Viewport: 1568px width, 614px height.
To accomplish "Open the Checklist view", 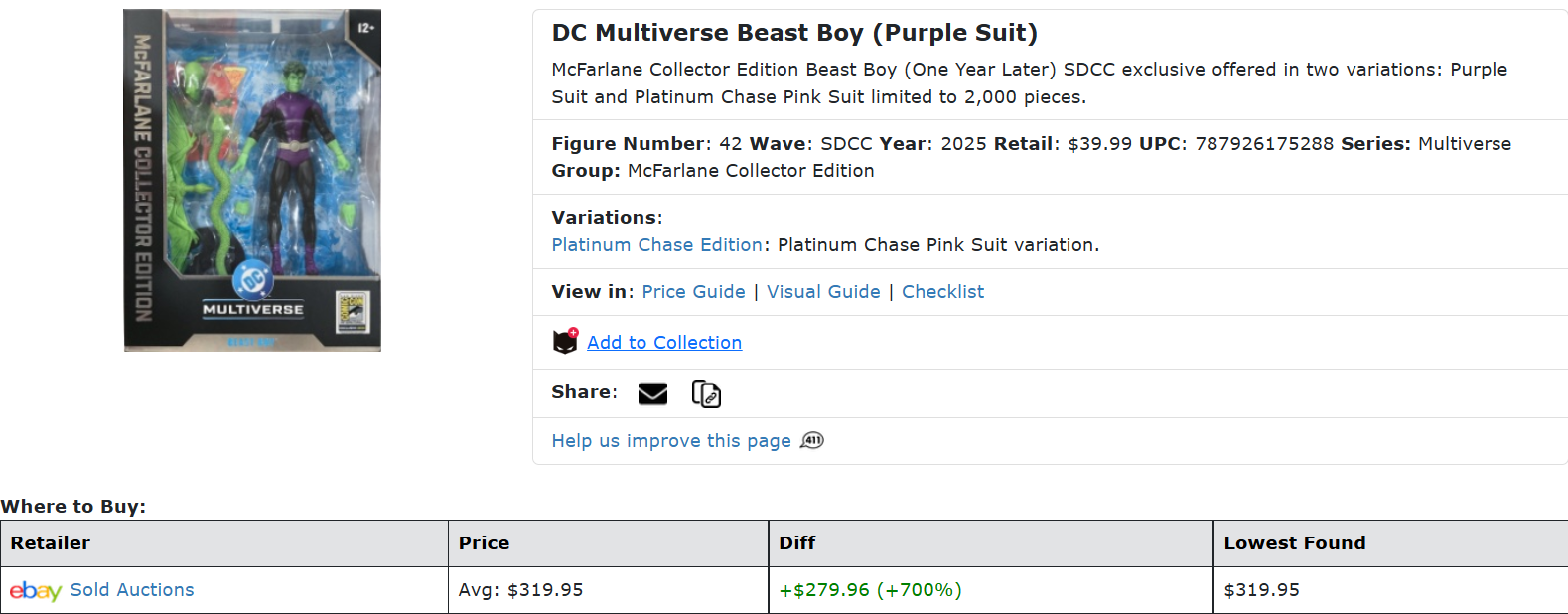I will tap(942, 292).
